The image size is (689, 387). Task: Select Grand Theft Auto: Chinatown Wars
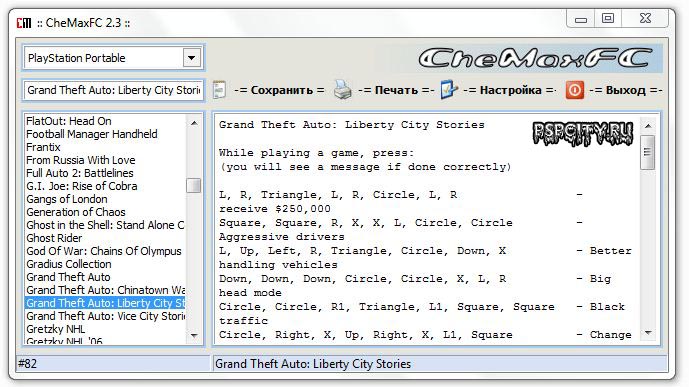click(105, 290)
